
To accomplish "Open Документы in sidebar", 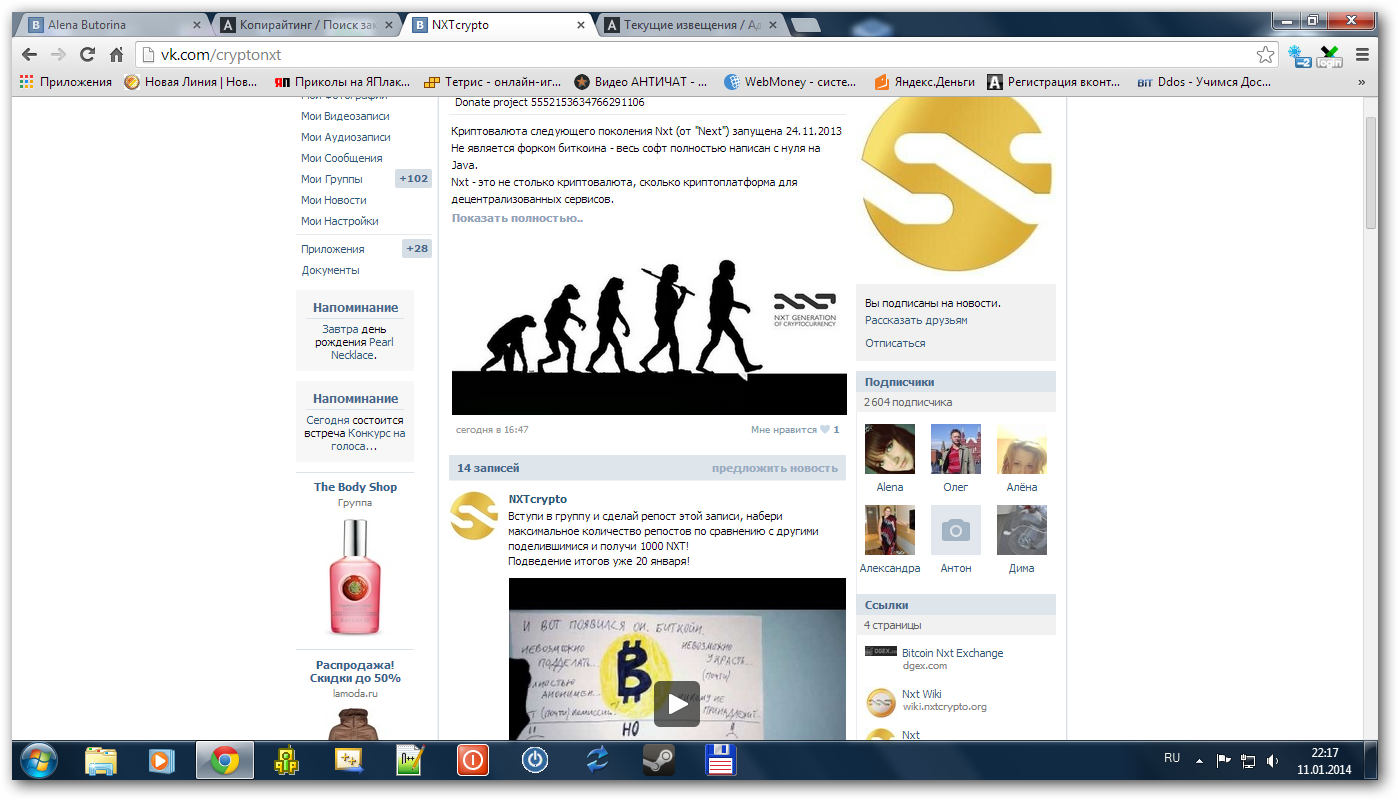I will (x=331, y=270).
